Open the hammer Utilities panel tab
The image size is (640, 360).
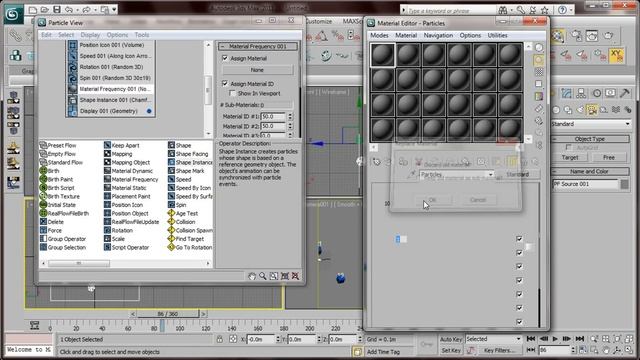tap(624, 93)
